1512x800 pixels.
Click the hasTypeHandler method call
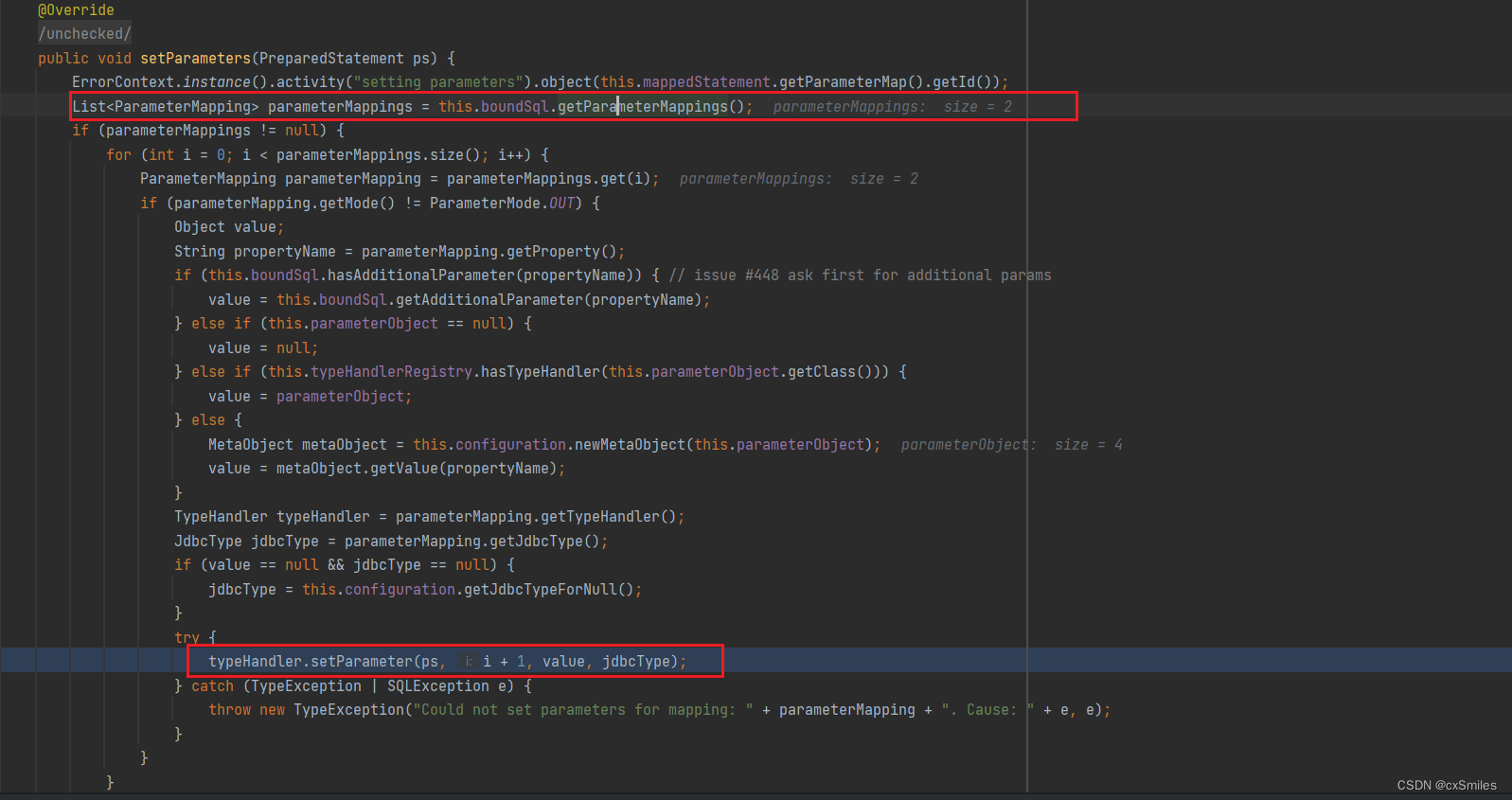541,371
